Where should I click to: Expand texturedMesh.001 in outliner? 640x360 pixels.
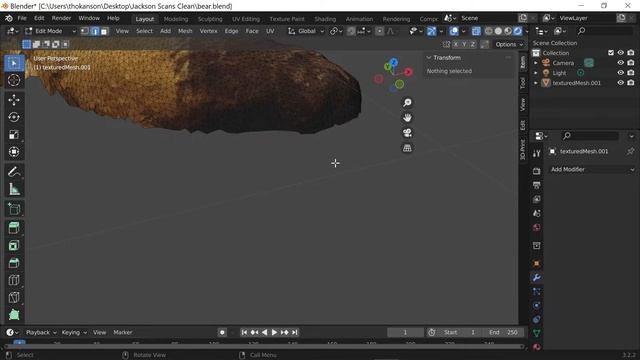tap(536, 82)
